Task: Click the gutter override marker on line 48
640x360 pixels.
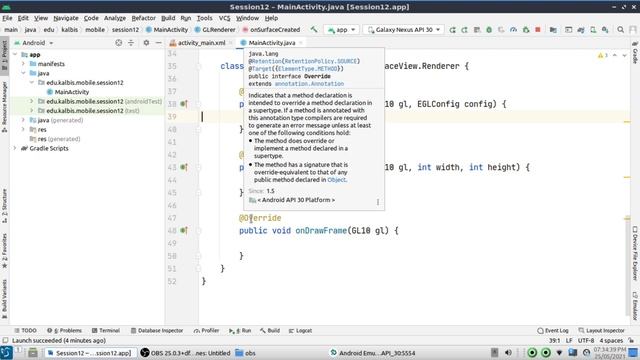Action: (184, 231)
